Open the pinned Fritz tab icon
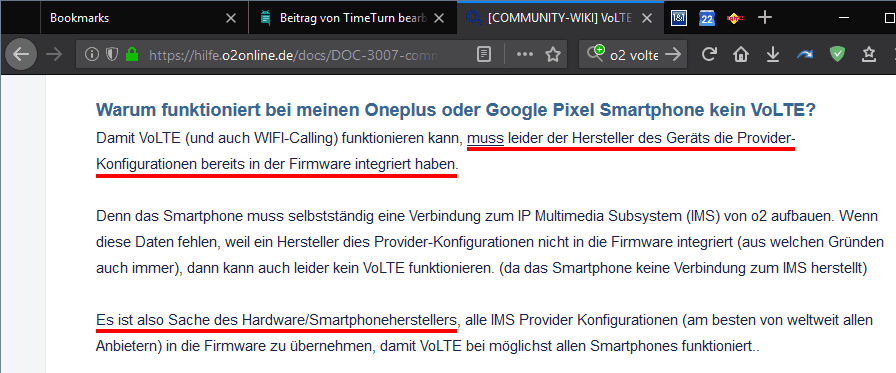 tap(735, 18)
